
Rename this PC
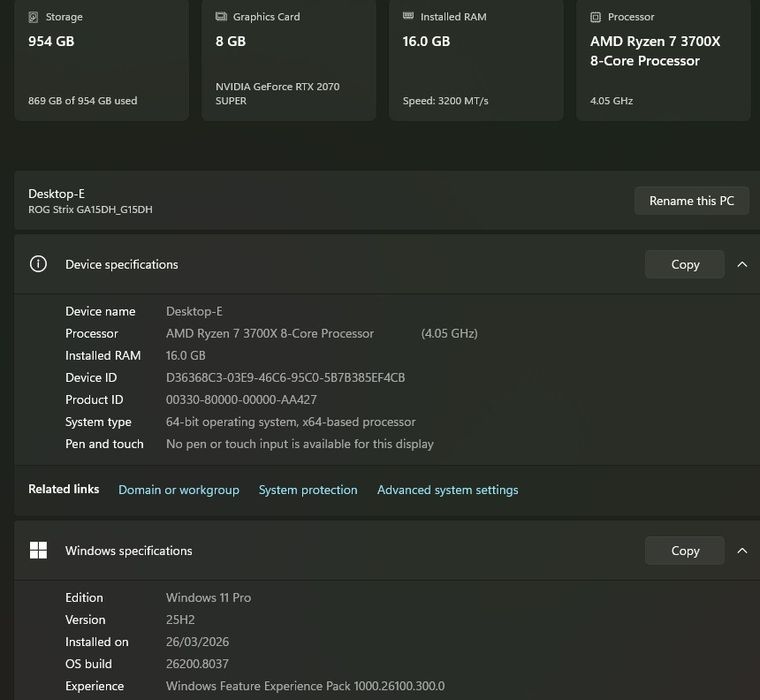point(692,201)
